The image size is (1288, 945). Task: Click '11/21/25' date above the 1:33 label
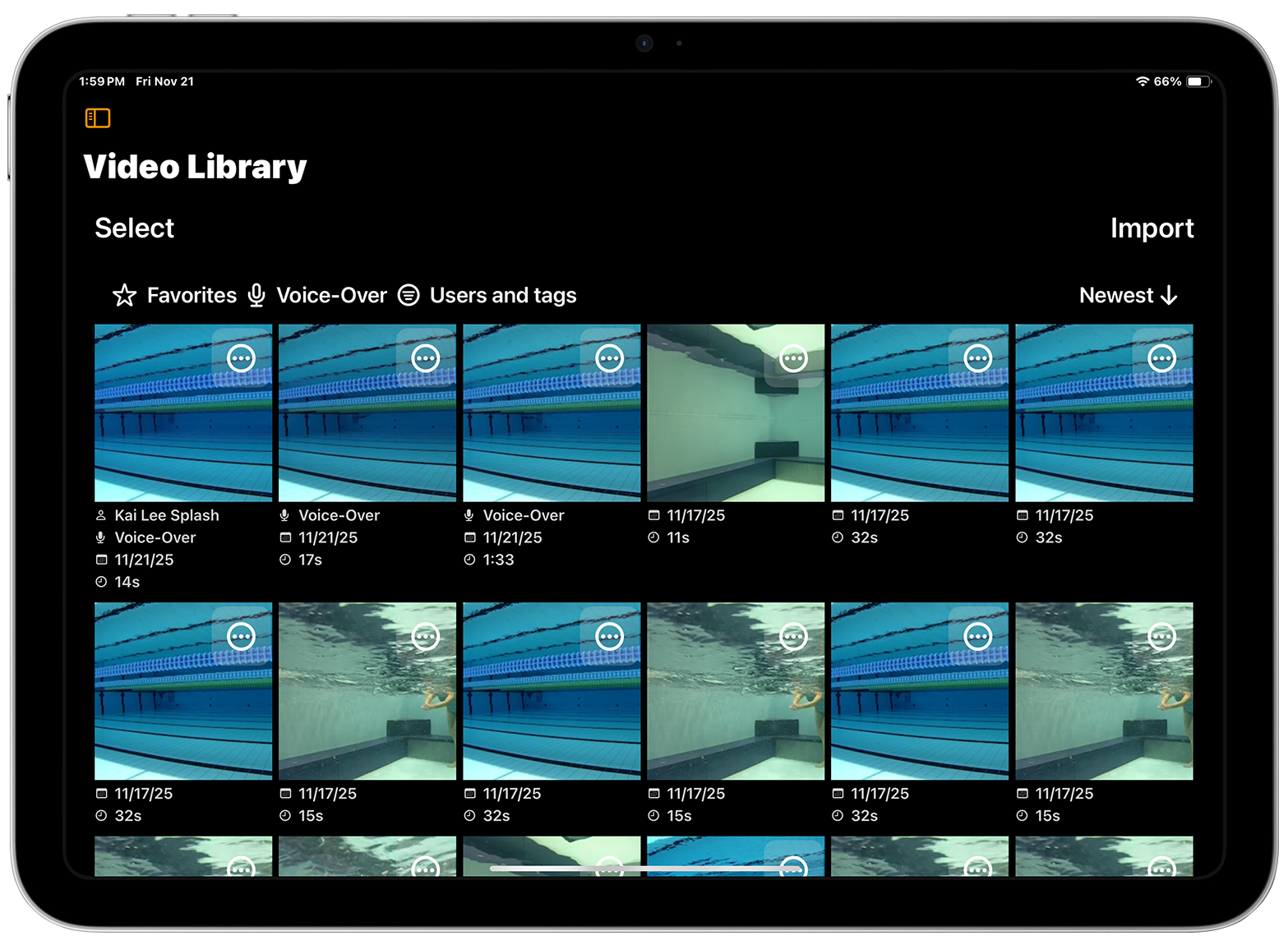coord(512,537)
